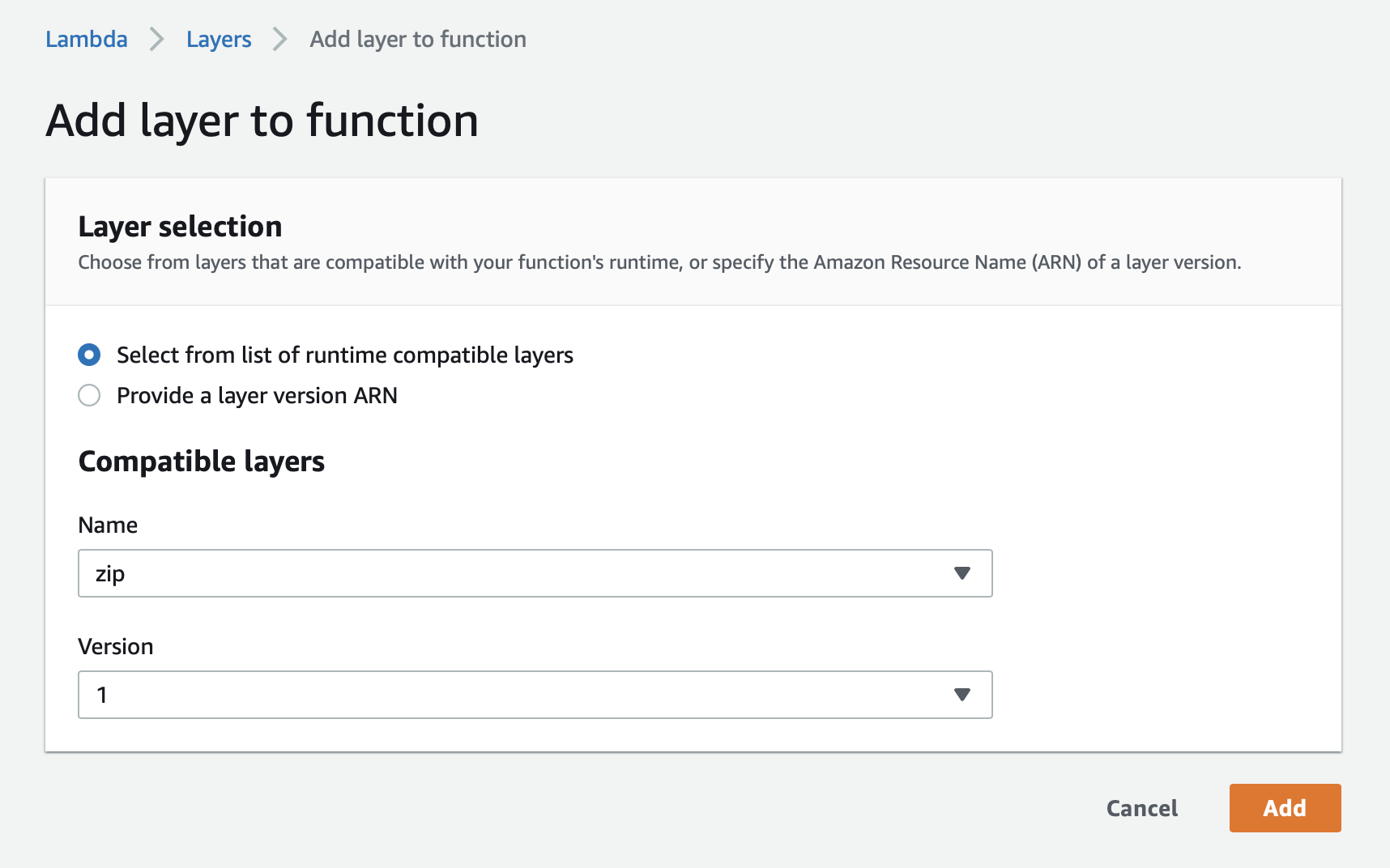Click the 'Provide a layer version ARN' label text
The height and width of the screenshot is (868, 1390).
pos(257,395)
